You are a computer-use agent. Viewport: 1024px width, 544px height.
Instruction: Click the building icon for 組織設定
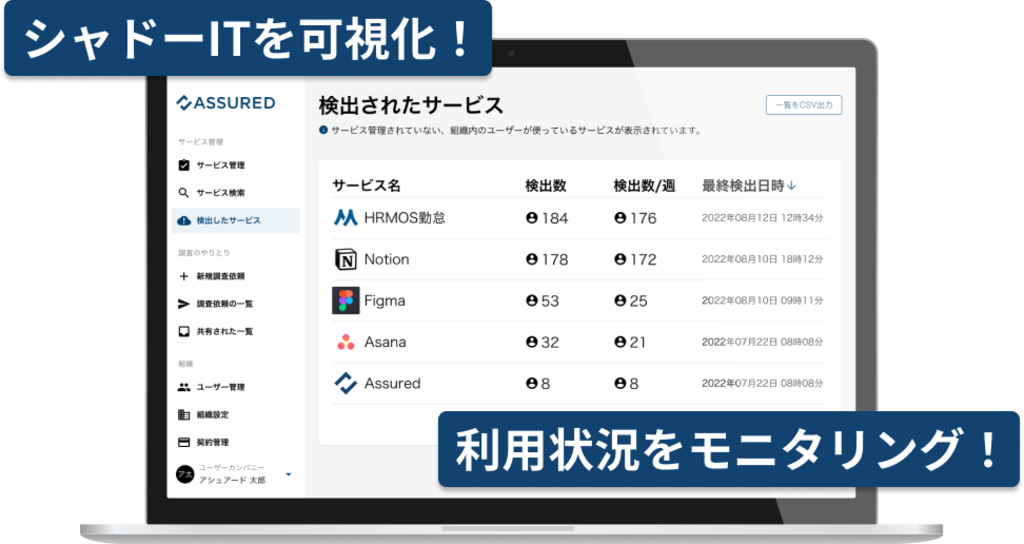[184, 415]
